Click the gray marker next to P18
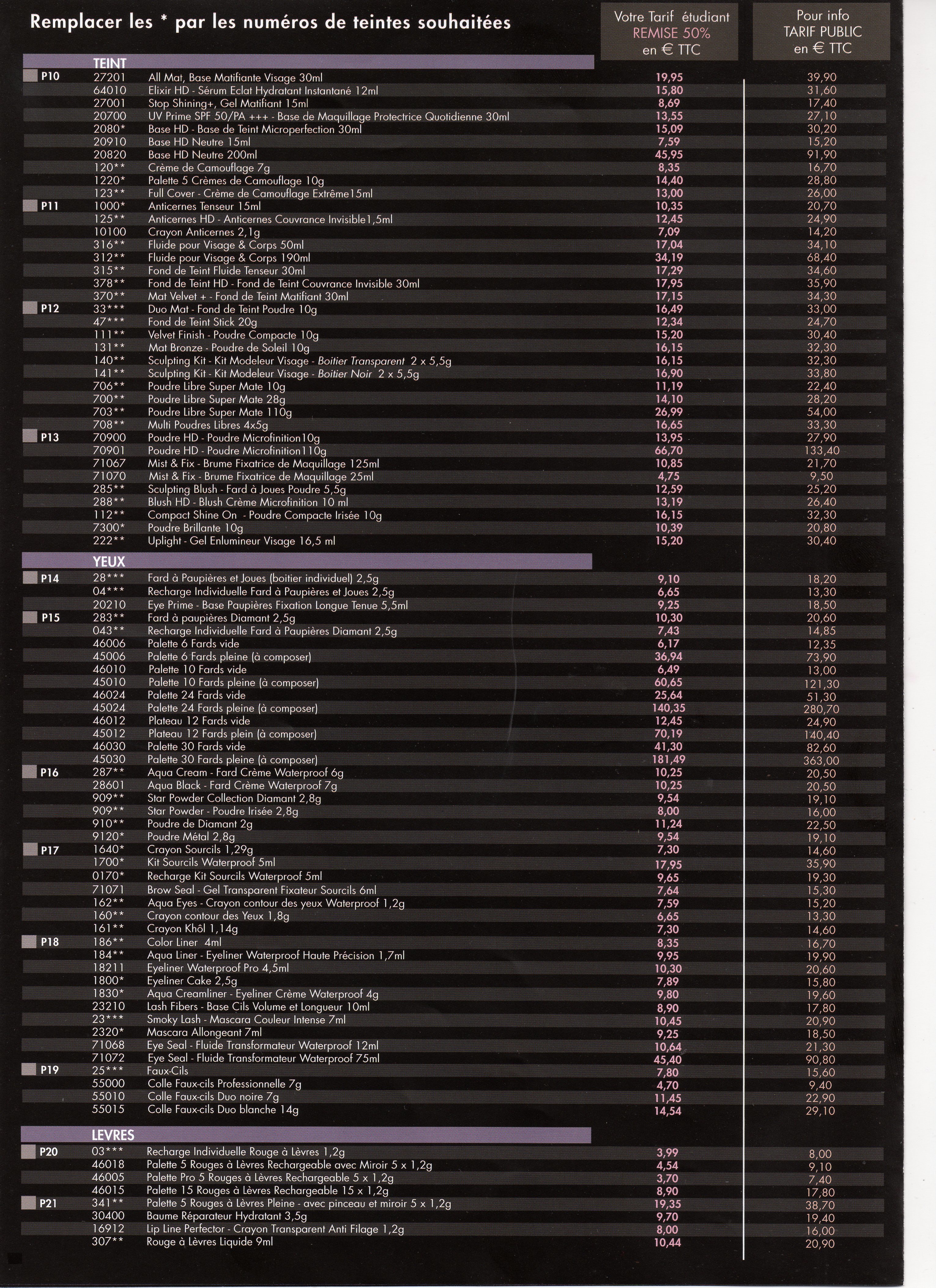This screenshot has width=936, height=1288. click(30, 941)
